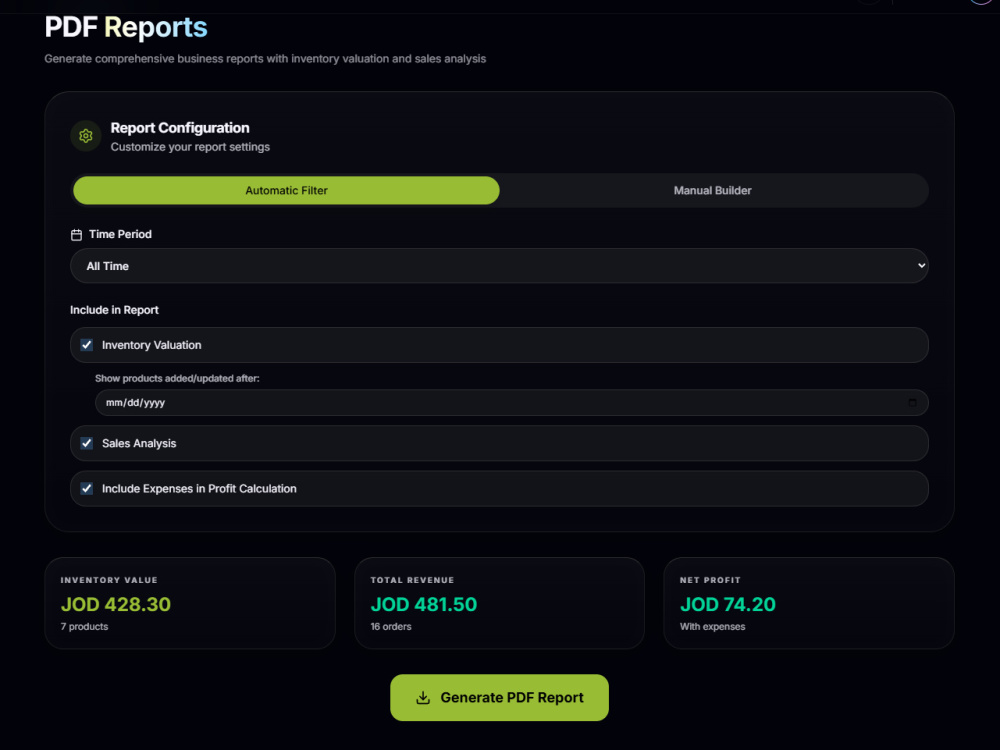Open the date picker calendar icon
Viewport: 1000px width, 750px height.
pyautogui.click(x=912, y=402)
